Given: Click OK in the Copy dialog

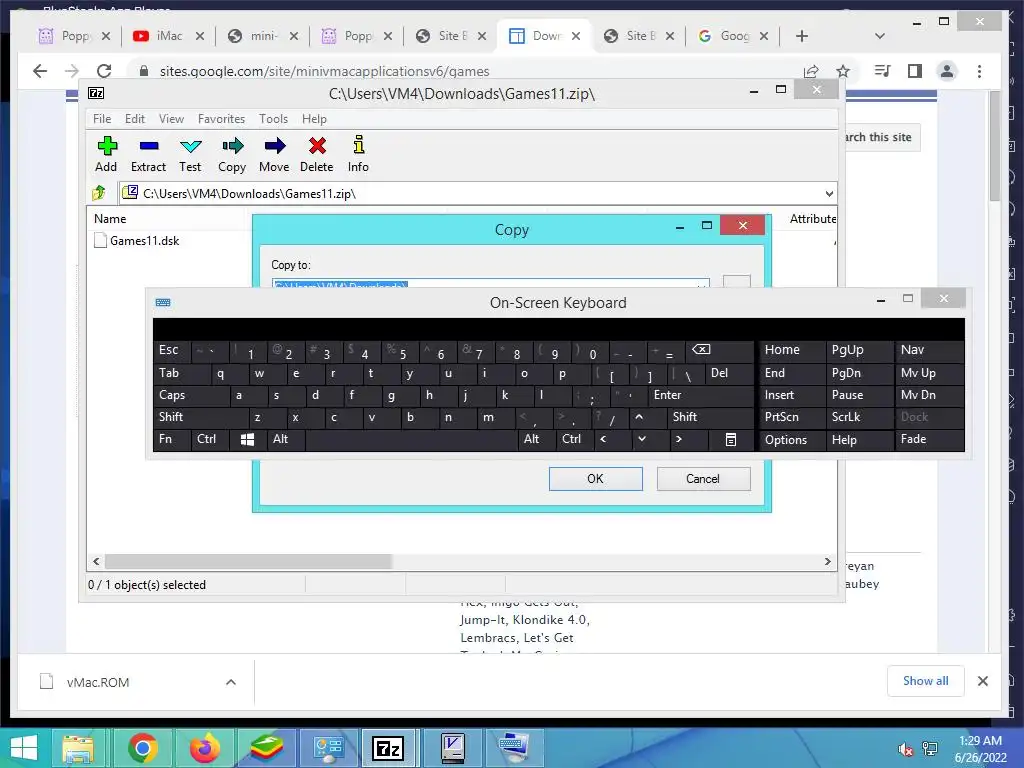Looking at the screenshot, I should click(x=596, y=479).
